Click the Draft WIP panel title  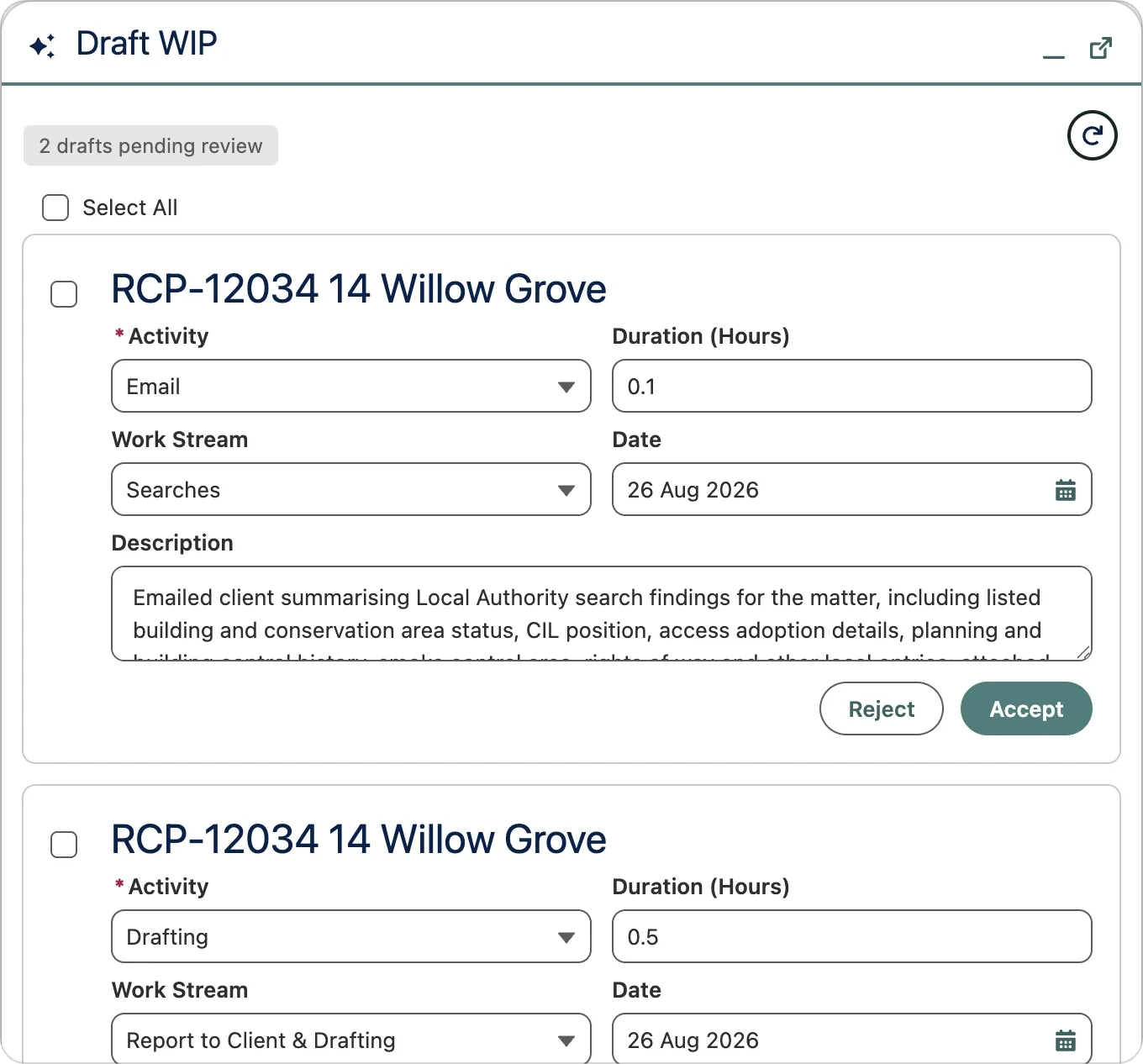[x=146, y=44]
